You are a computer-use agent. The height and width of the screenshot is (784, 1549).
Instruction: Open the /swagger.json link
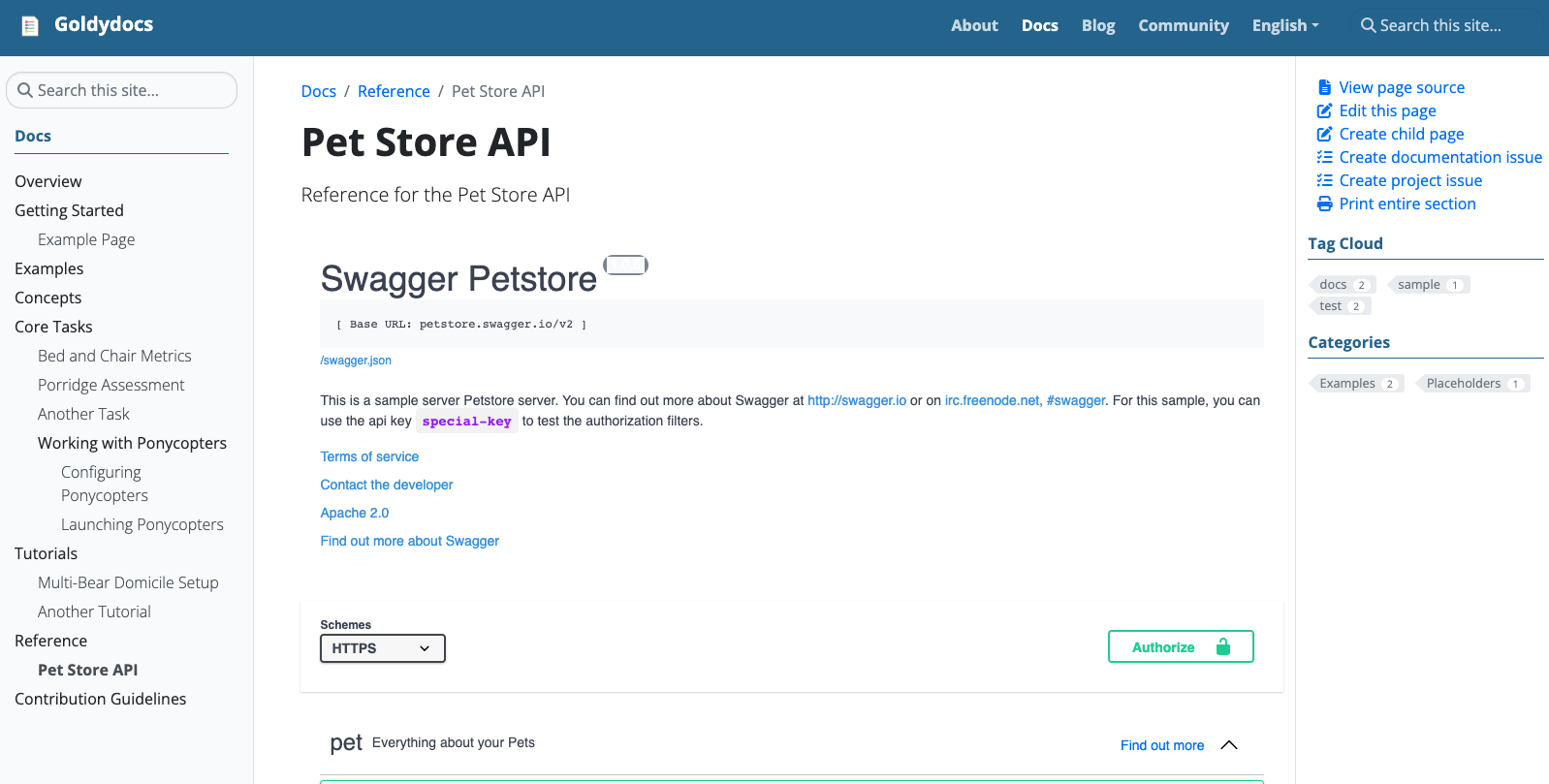point(356,361)
